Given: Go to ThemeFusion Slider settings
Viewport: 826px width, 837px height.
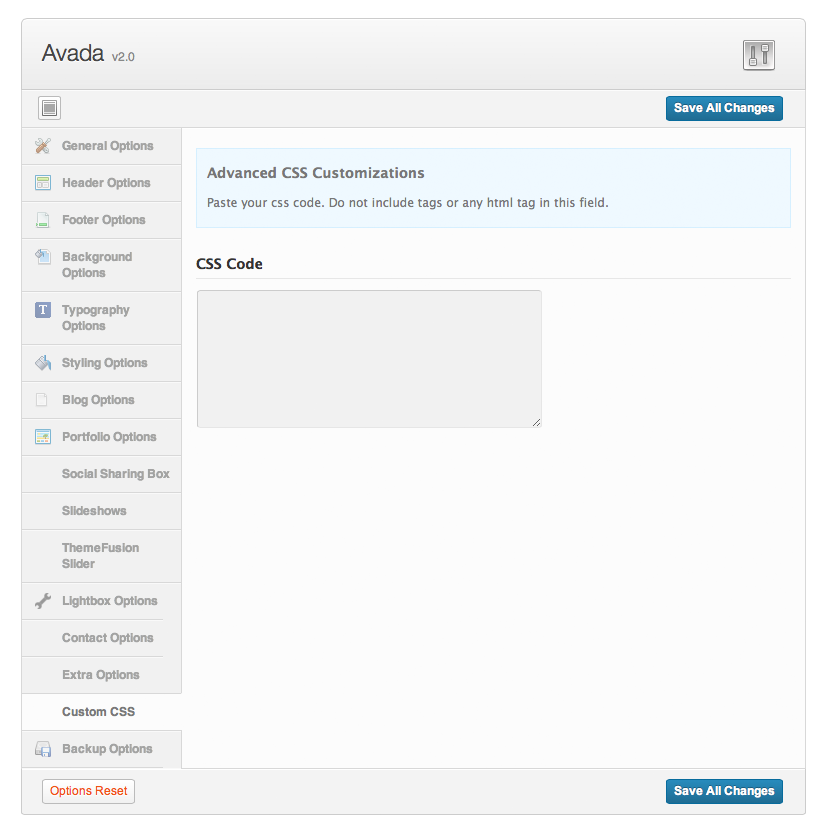Looking at the screenshot, I should [x=101, y=556].
